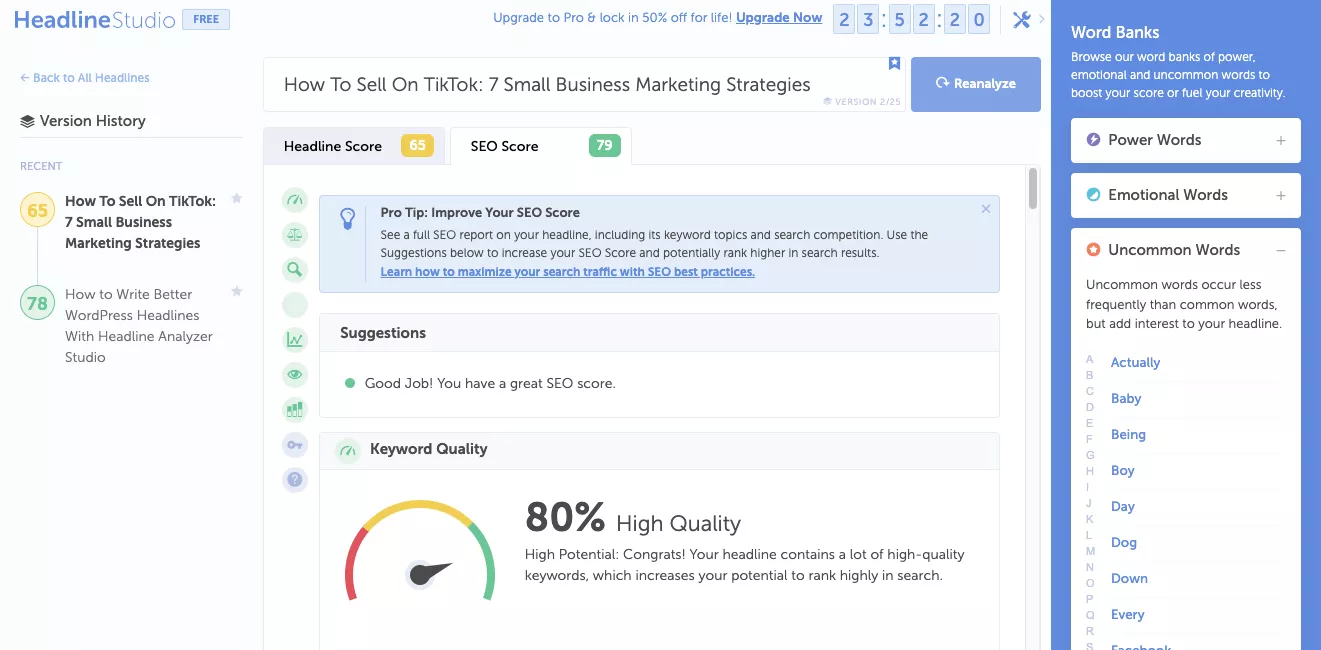1321x650 pixels.
Task: Click the gauge icon beside Keyword Quality heading
Action: [348, 451]
